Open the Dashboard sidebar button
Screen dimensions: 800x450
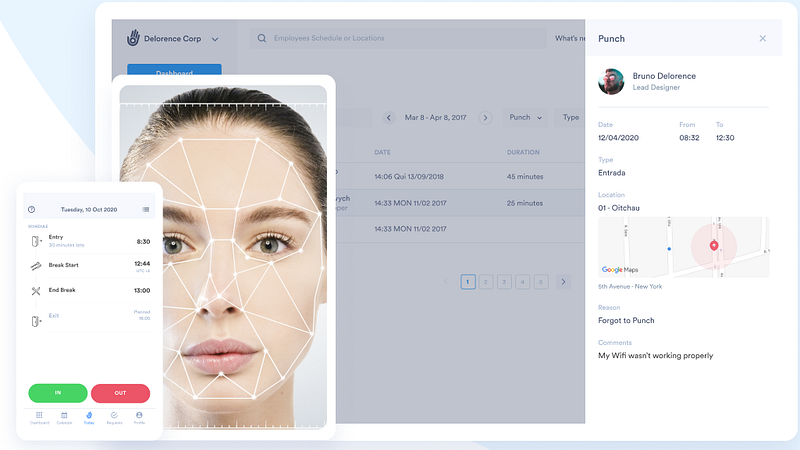pyautogui.click(x=174, y=70)
